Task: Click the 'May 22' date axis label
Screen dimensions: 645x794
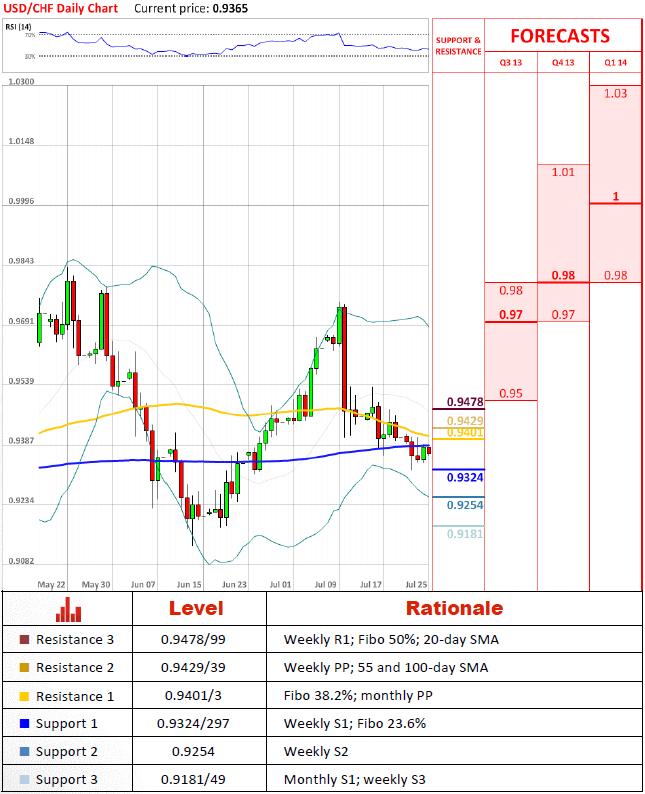Action: click(51, 584)
